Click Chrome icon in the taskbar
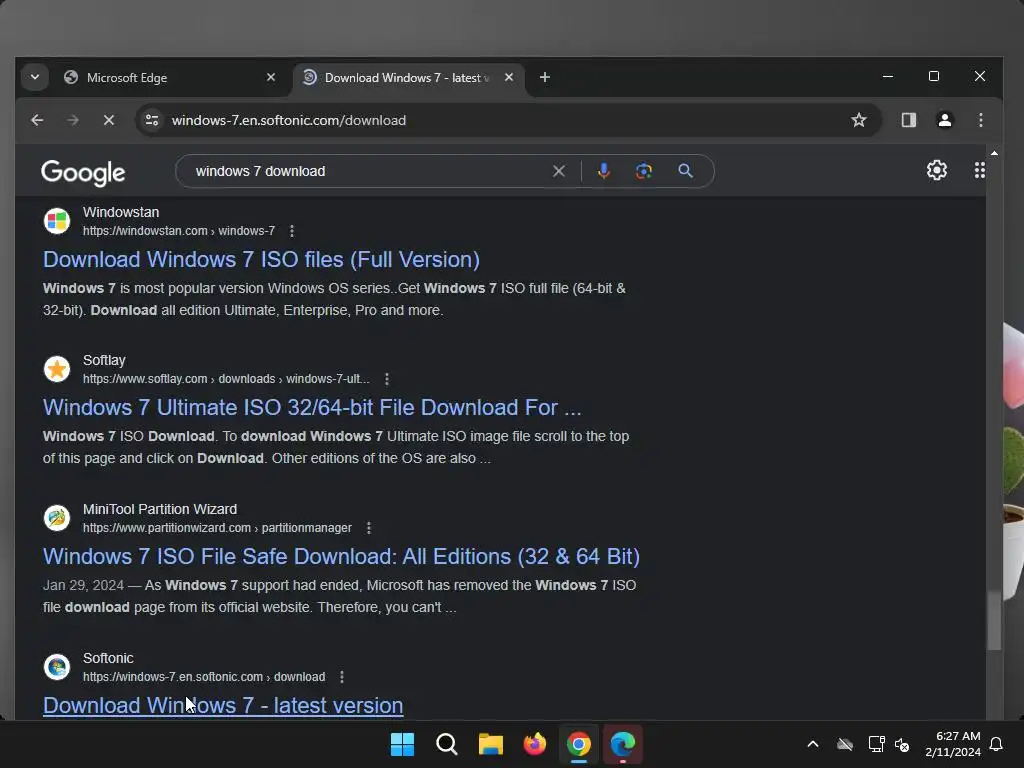 coord(579,744)
